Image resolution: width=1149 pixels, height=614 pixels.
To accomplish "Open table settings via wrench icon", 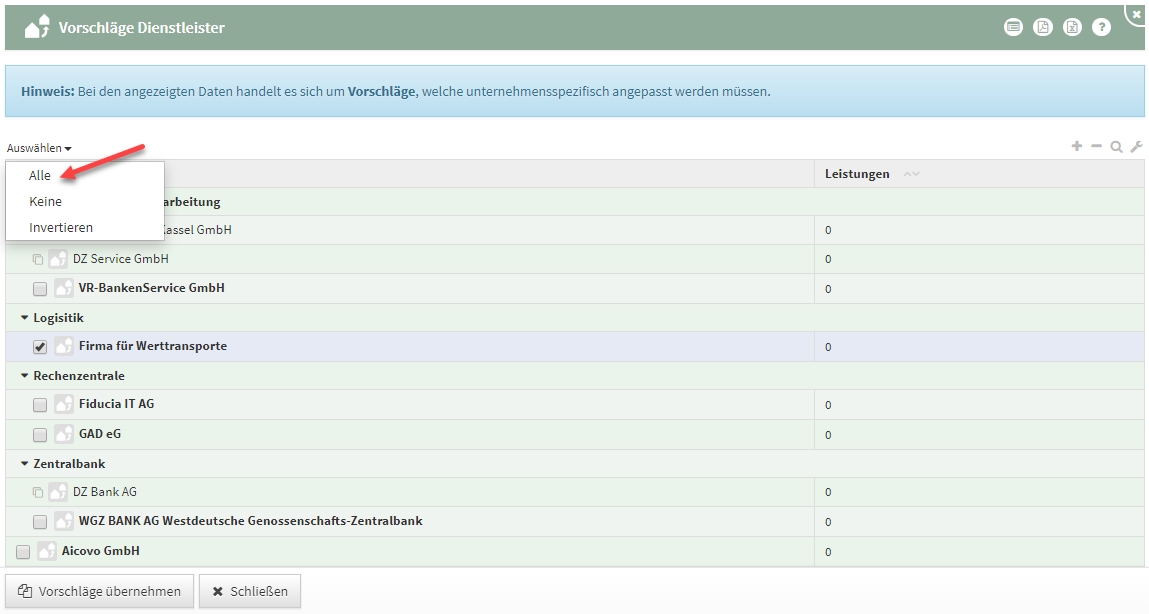I will coord(1136,147).
